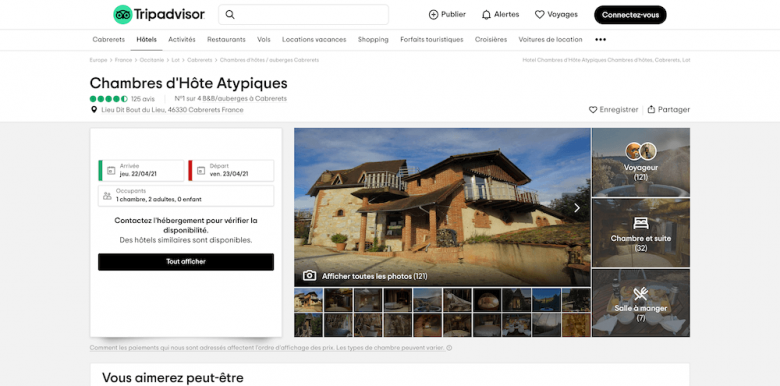The image size is (780, 386).
Task: Click the Tripadvisor owl logo
Action: tap(122, 14)
